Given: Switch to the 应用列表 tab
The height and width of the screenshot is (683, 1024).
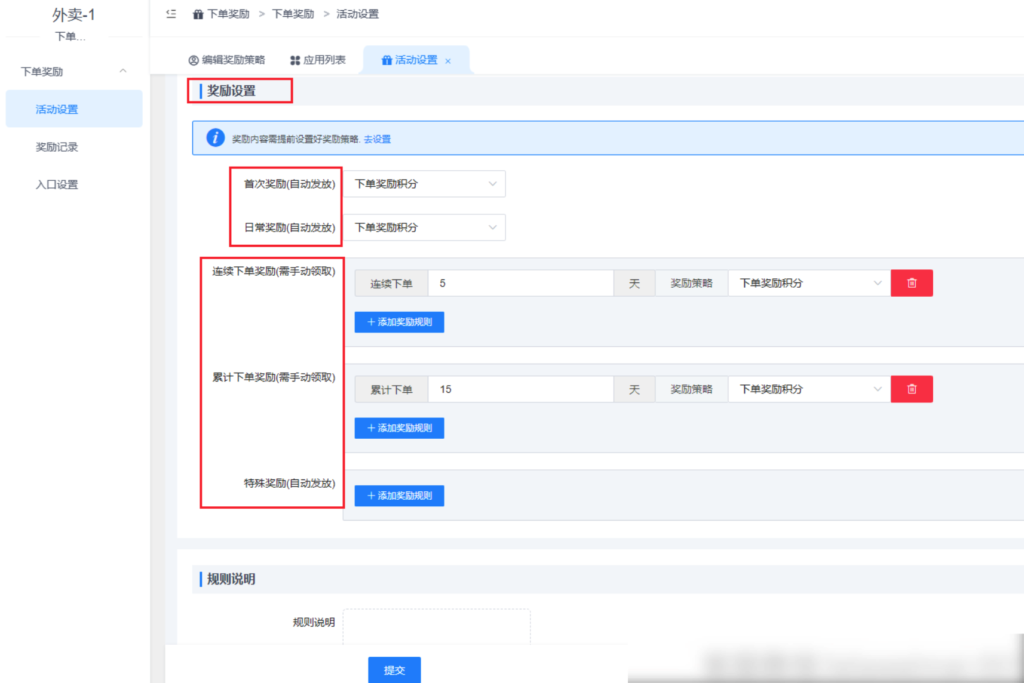Looking at the screenshot, I should pos(318,60).
